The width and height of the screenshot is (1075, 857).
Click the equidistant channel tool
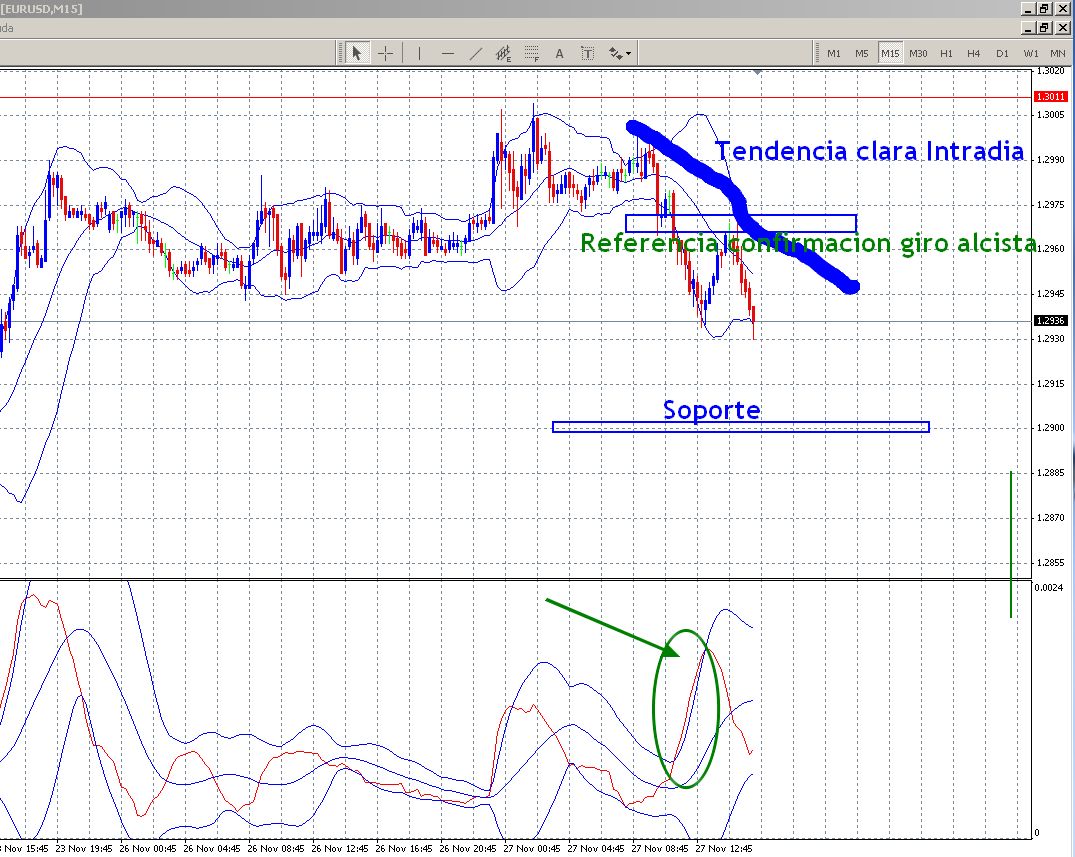(504, 53)
